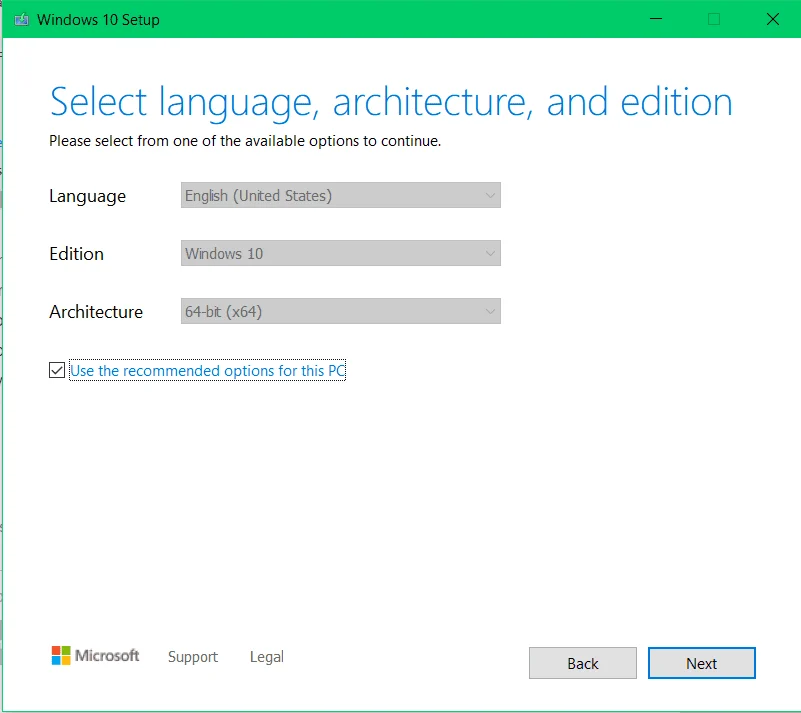Image resolution: width=801 pixels, height=713 pixels.
Task: Click the Next button
Action: [x=701, y=663]
